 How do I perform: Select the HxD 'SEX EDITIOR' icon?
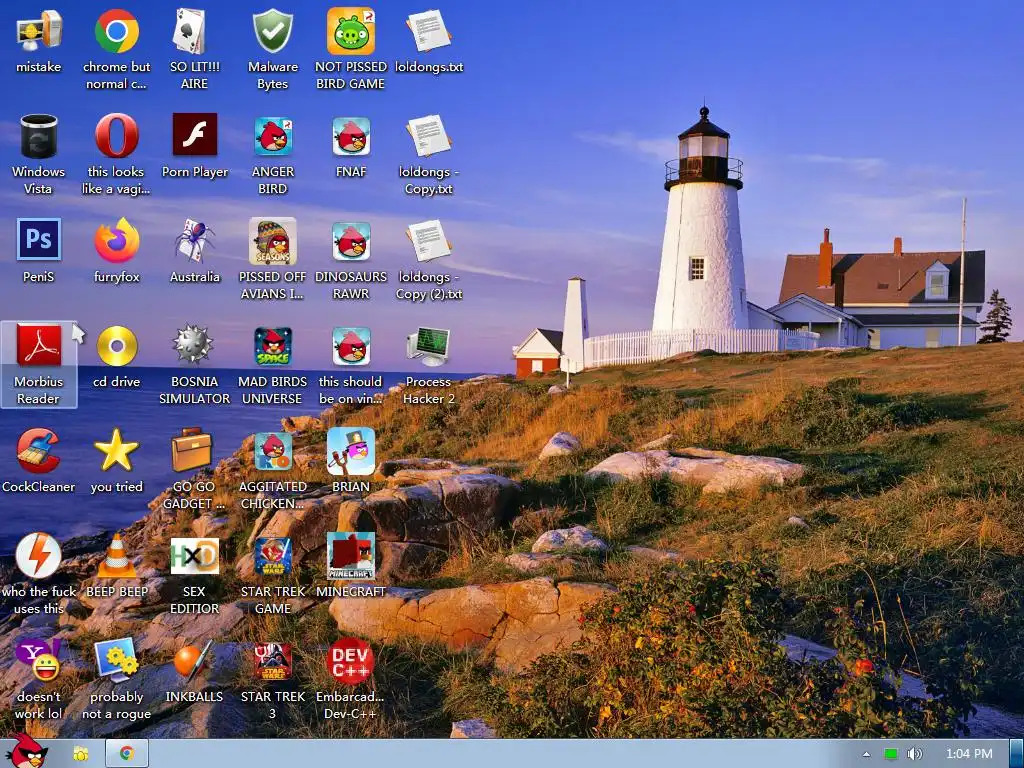pyautogui.click(x=194, y=555)
